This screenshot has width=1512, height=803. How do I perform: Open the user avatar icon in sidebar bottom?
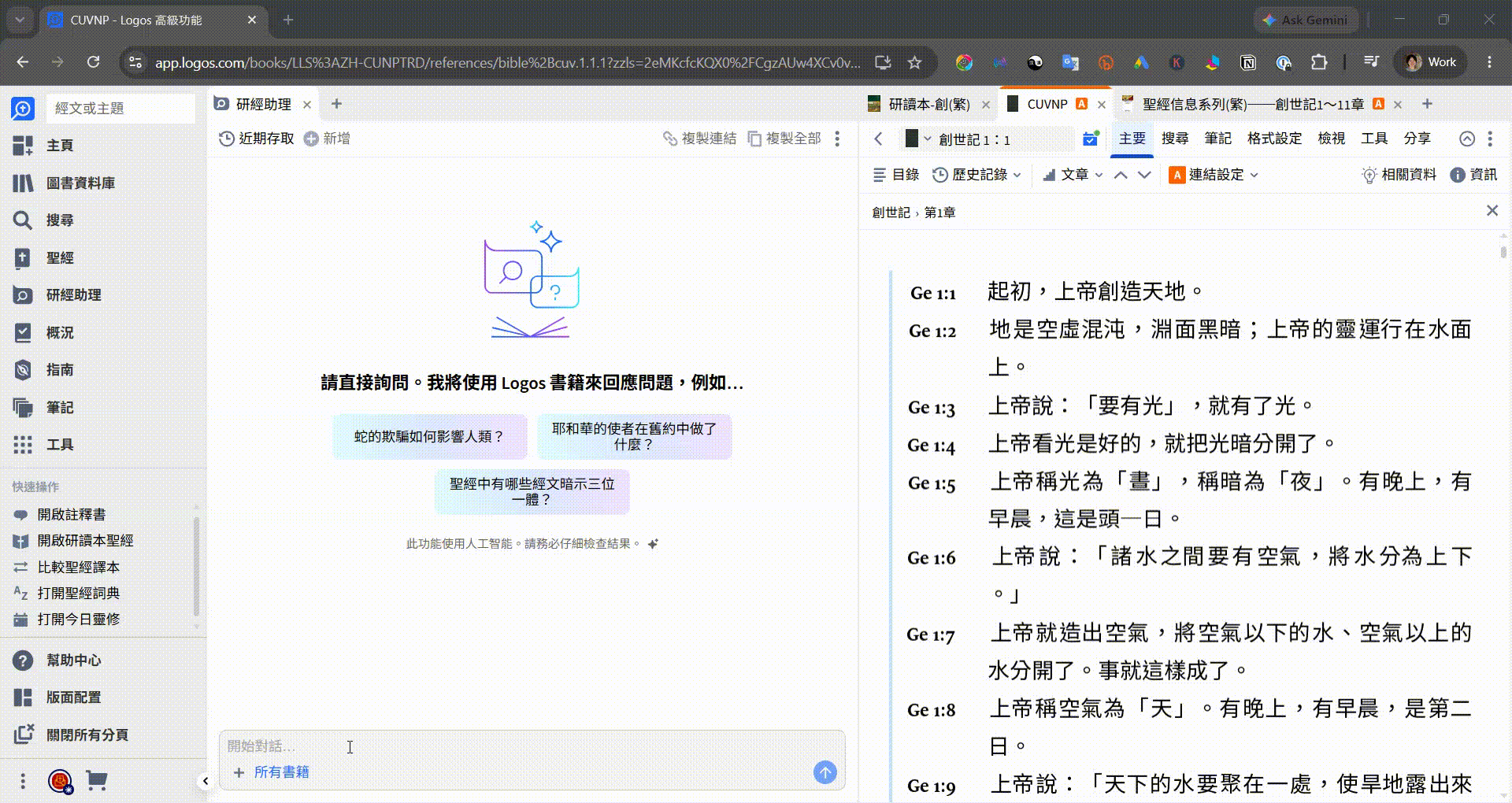tap(61, 781)
